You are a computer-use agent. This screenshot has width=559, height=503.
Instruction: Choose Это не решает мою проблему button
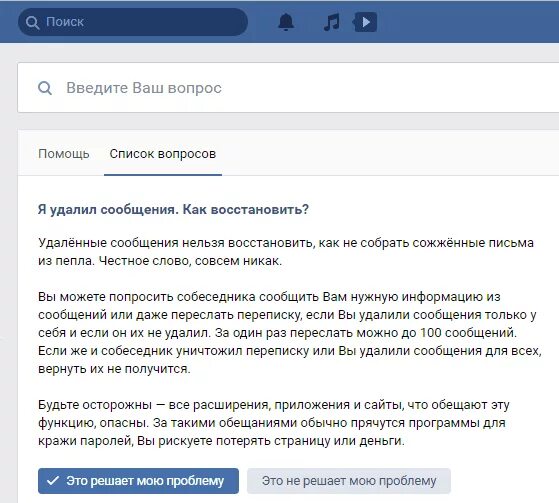pyautogui.click(x=349, y=481)
